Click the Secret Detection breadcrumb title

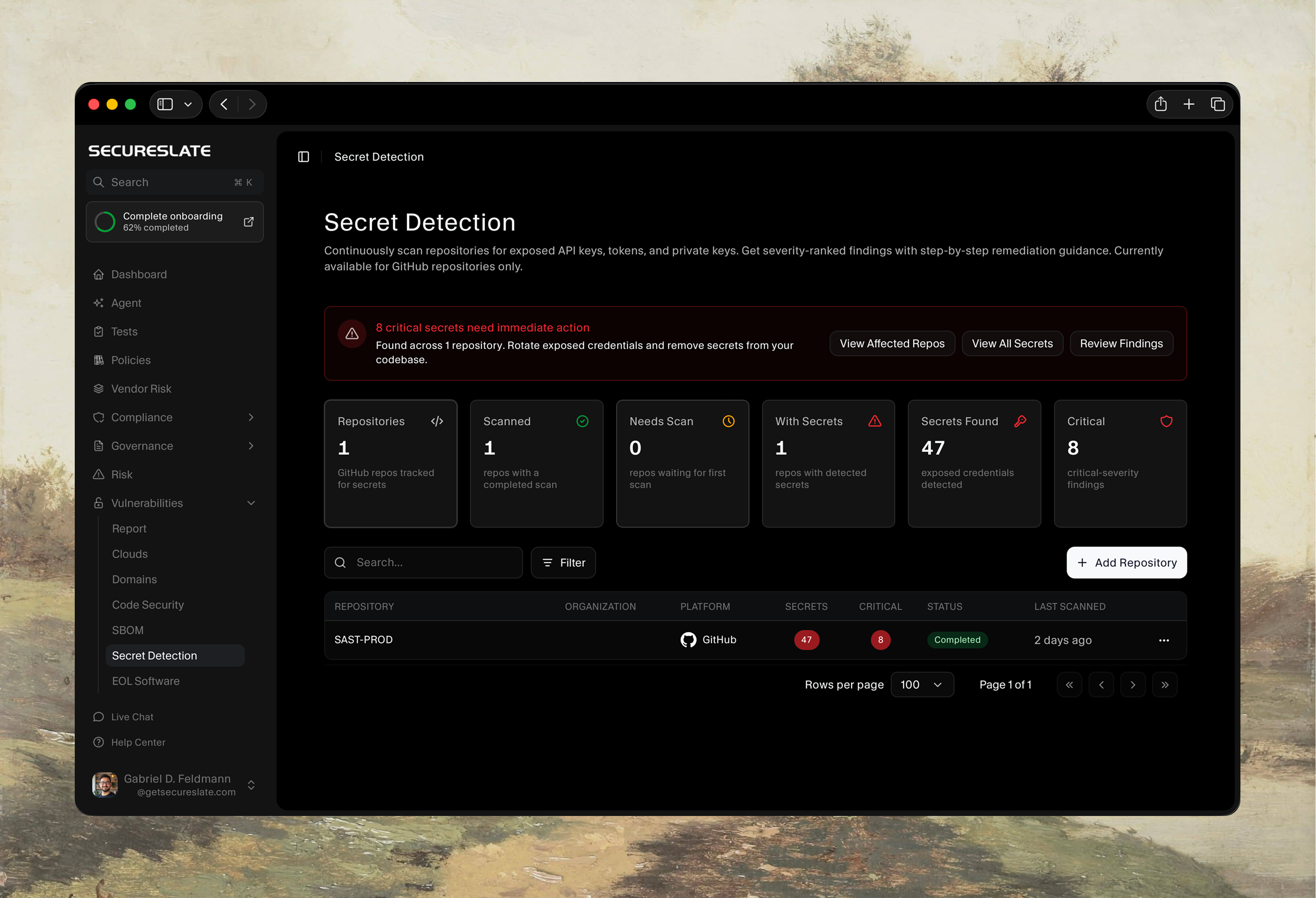coord(379,157)
